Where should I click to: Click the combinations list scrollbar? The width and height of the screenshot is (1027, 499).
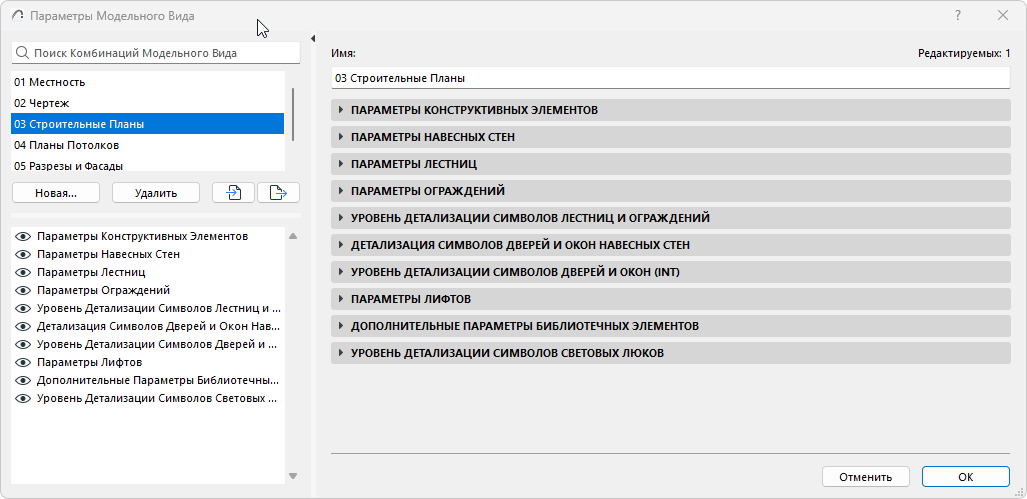293,113
